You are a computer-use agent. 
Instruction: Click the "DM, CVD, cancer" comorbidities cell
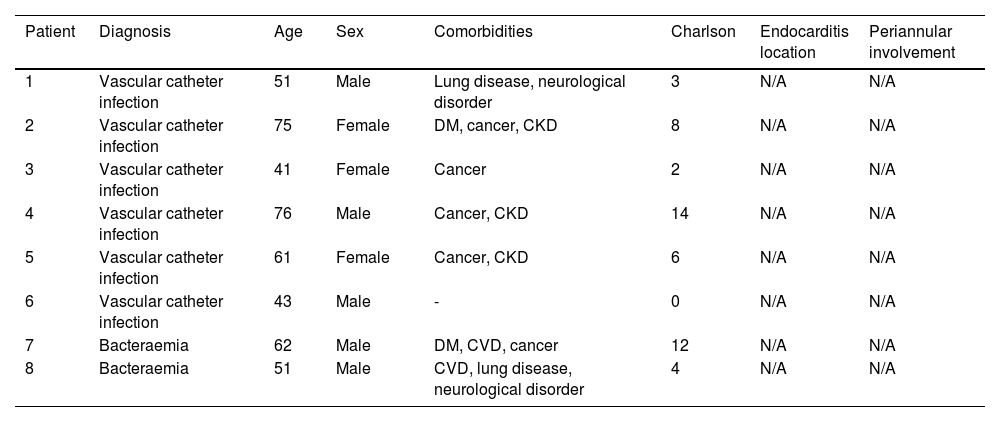tap(496, 346)
